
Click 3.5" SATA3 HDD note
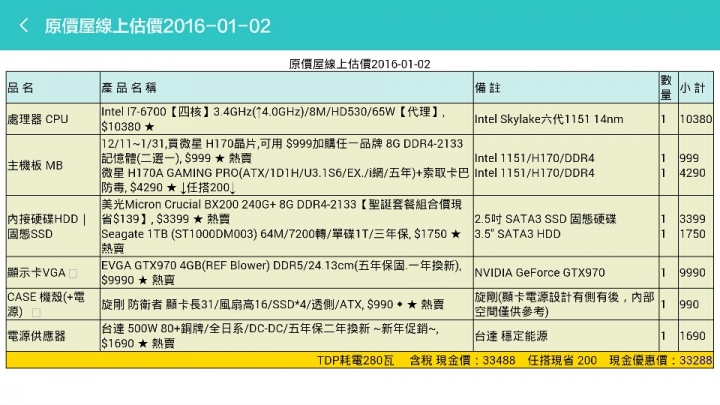click(x=518, y=234)
